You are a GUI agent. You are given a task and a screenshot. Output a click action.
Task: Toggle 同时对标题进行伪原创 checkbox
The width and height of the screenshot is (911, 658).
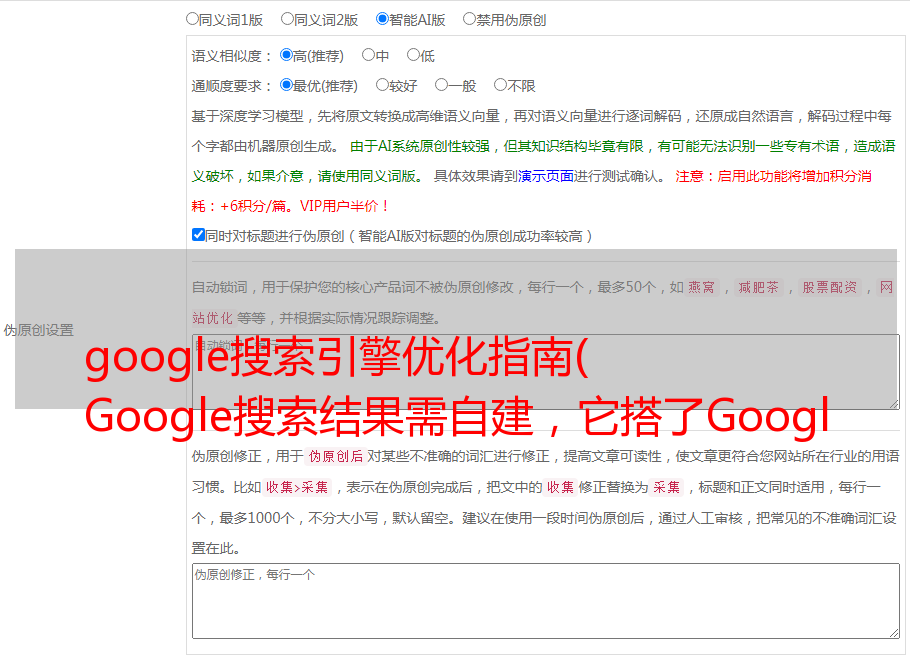198,235
